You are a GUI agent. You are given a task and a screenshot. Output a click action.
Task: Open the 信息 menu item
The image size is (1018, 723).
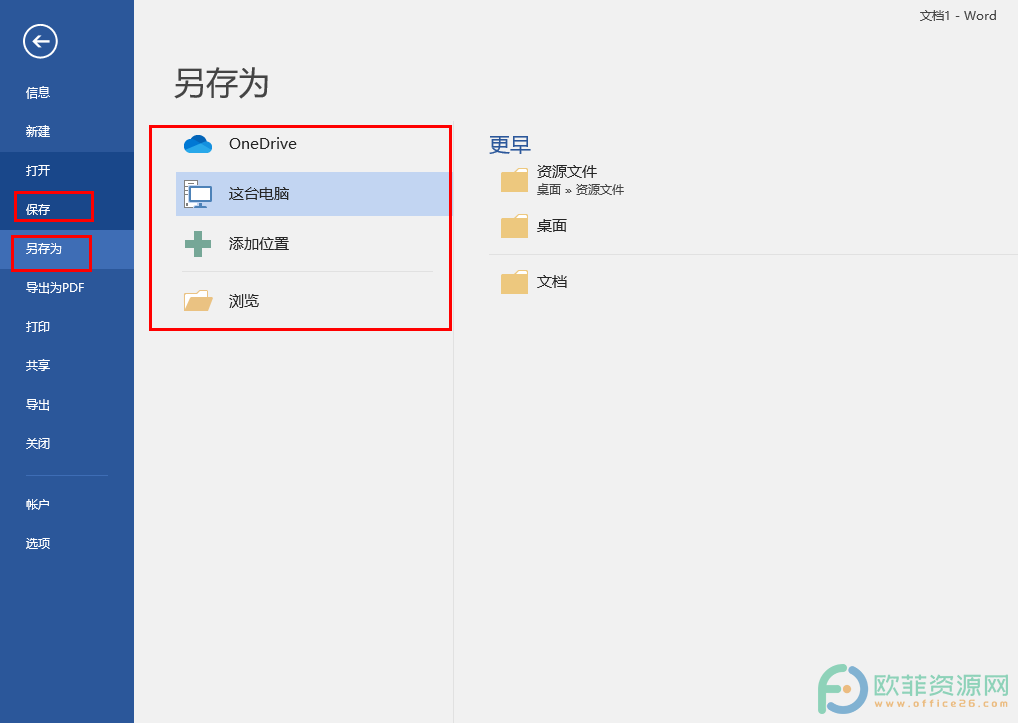[38, 93]
